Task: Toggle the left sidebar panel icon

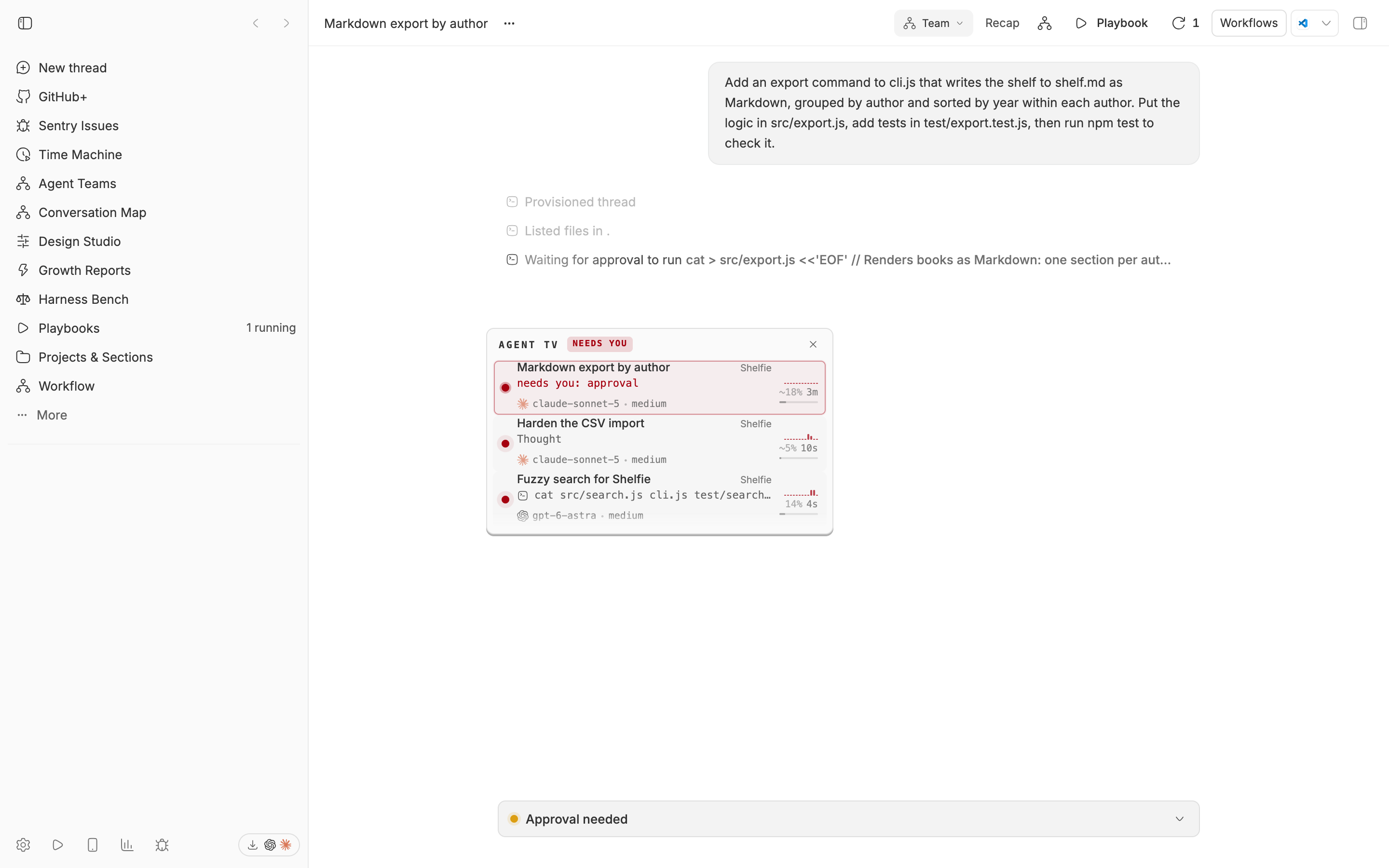Action: pos(25,23)
